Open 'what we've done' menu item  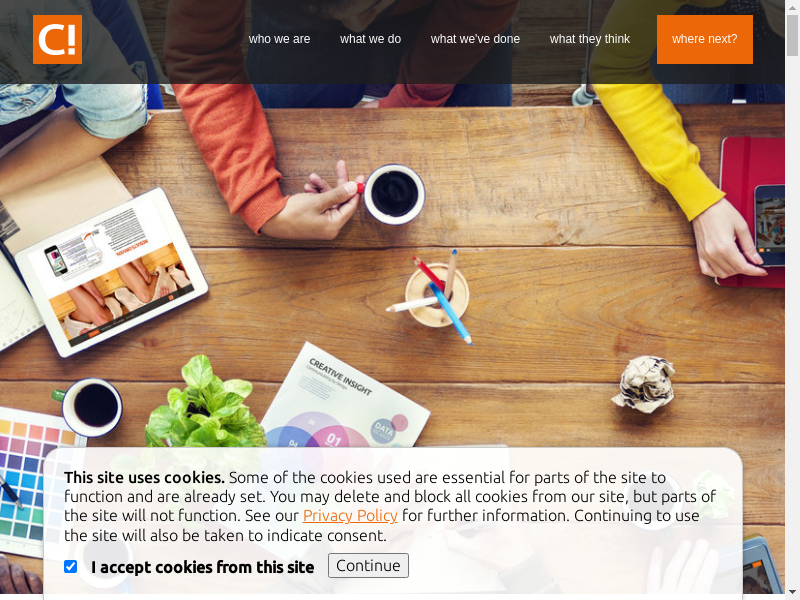475,39
